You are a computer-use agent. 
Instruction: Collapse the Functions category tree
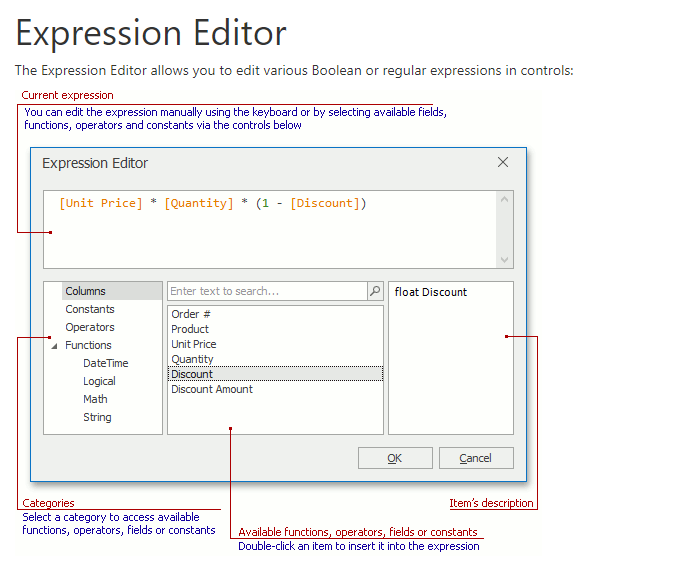[x=54, y=346]
